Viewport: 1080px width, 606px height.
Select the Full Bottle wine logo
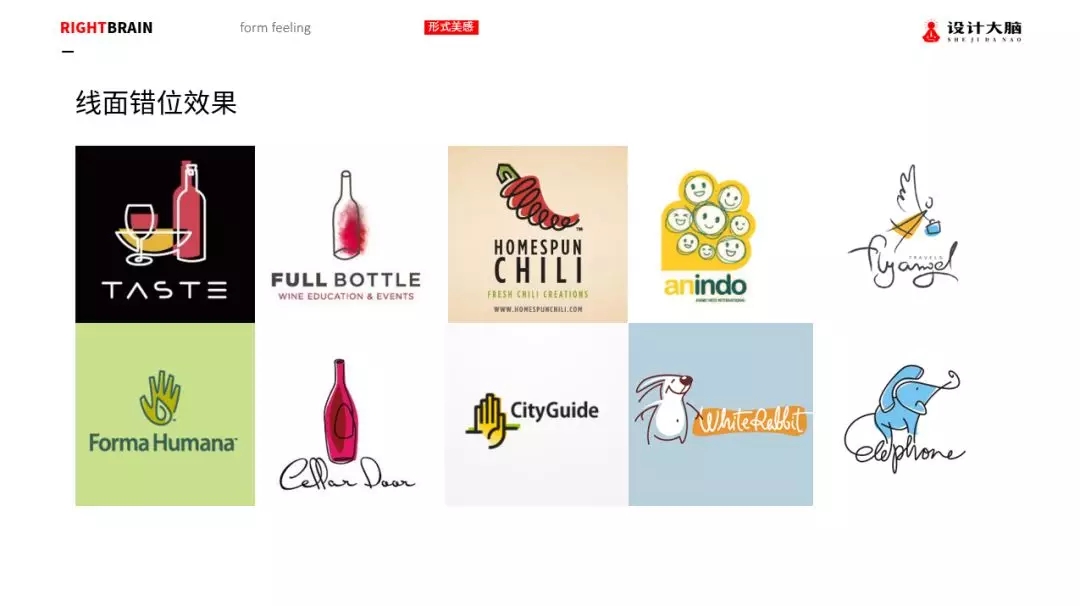tap(346, 234)
